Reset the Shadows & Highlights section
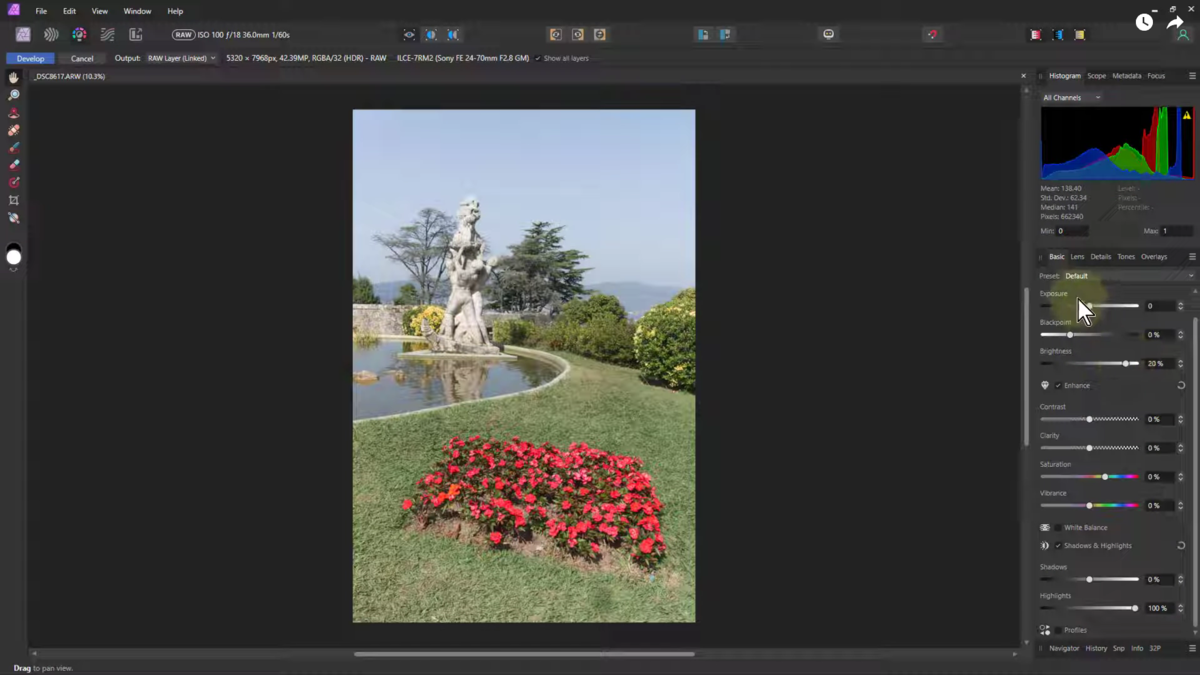The image size is (1200, 675). click(1181, 546)
